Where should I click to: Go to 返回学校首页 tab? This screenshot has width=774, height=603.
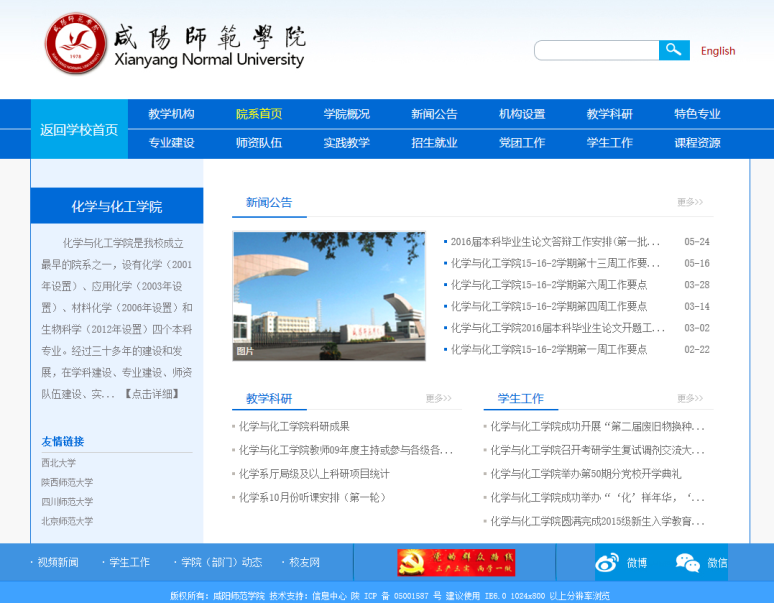pos(79,130)
